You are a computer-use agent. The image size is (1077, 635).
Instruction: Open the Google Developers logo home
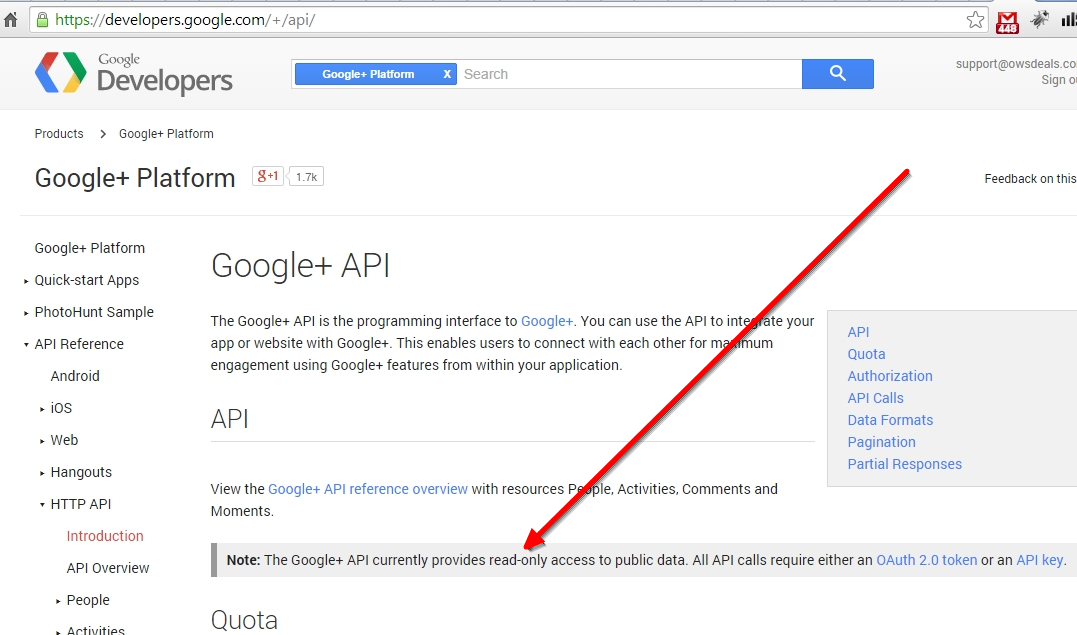[x=134, y=73]
